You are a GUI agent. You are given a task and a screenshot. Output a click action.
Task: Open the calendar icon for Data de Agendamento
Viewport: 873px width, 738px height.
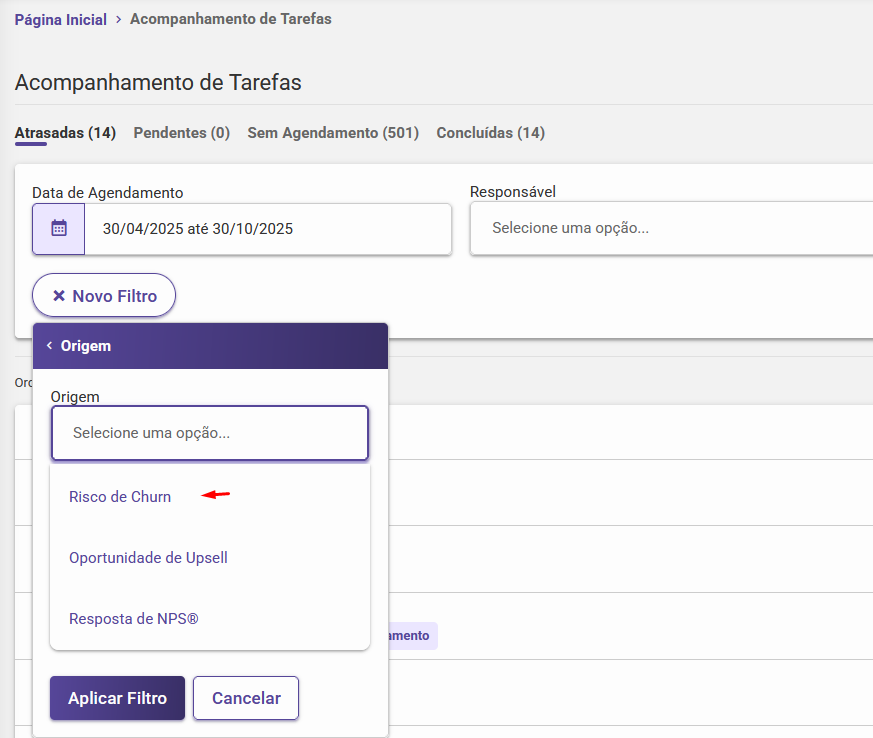58,229
